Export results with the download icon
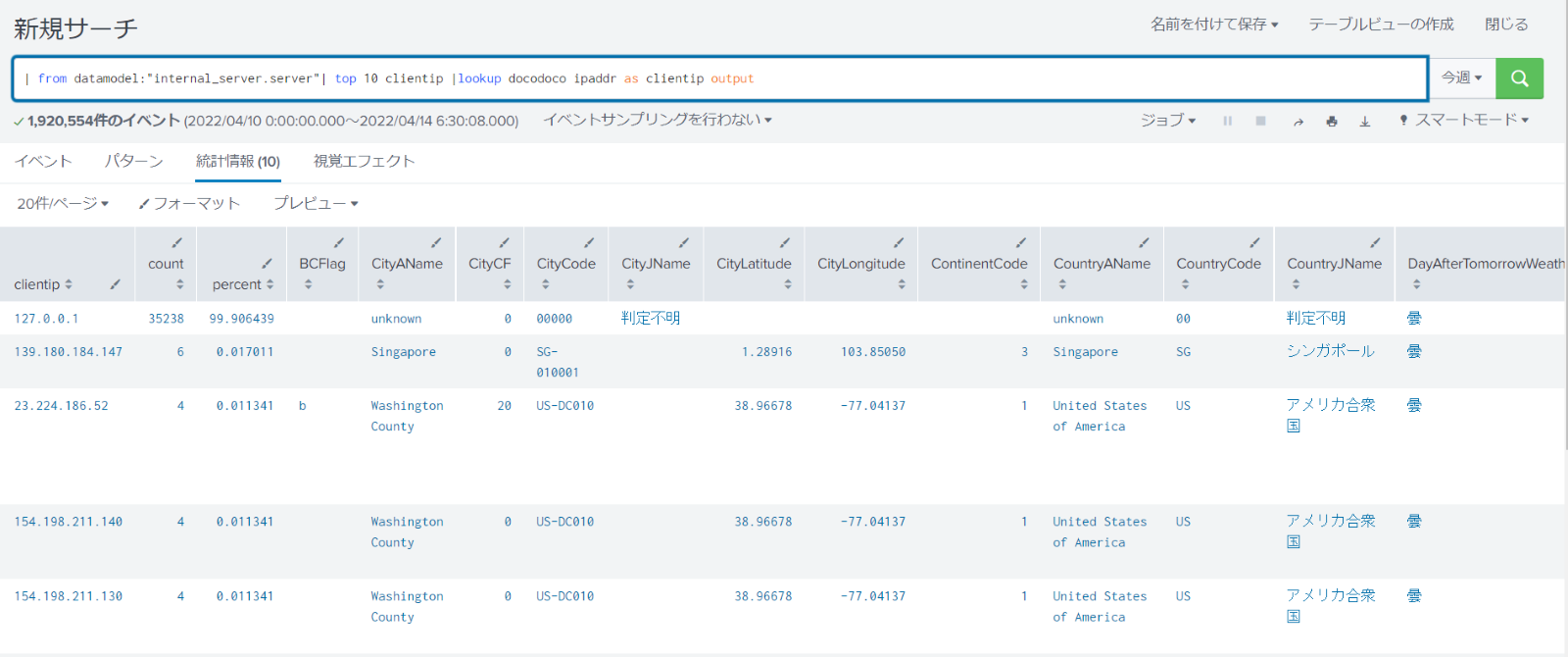 pyautogui.click(x=1365, y=122)
